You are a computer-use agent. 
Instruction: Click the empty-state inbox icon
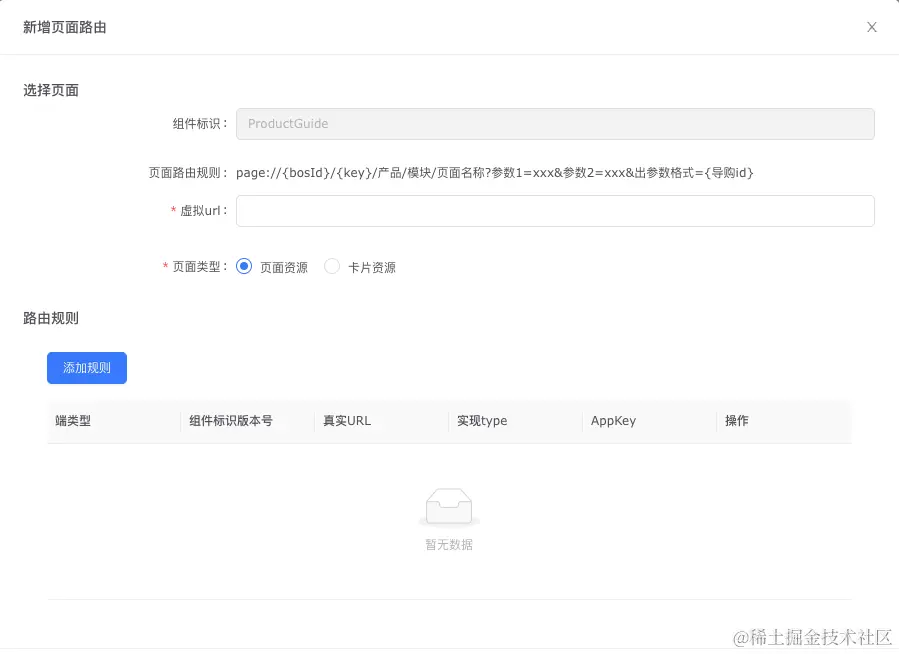(449, 505)
